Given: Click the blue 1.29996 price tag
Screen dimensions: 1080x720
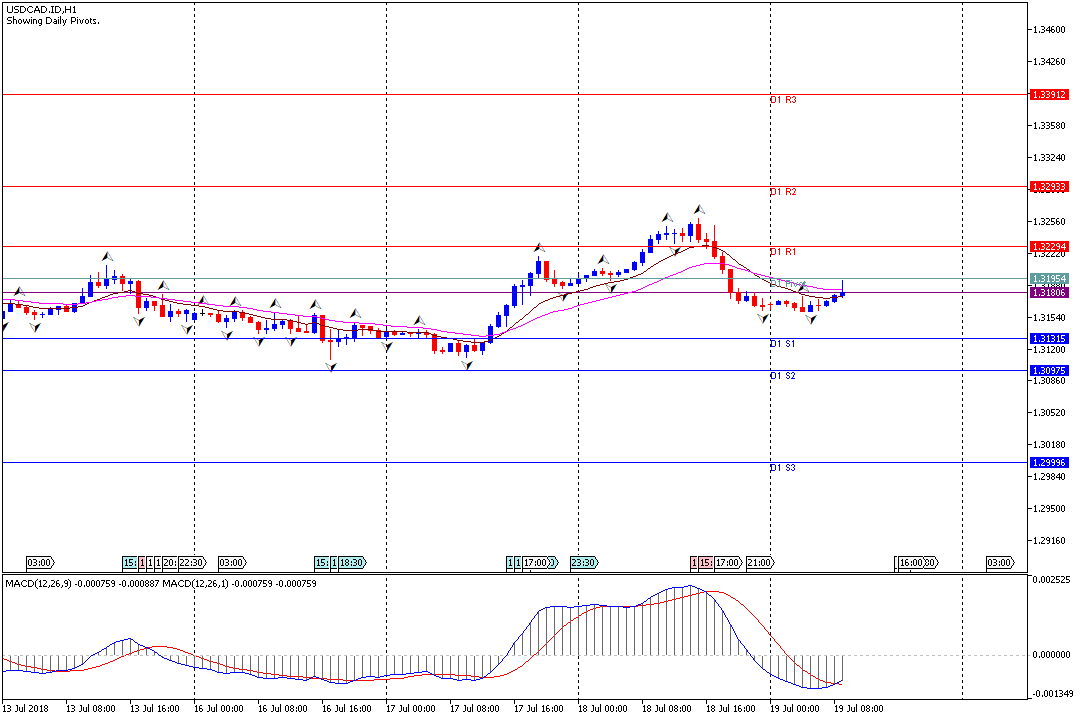Looking at the screenshot, I should pos(1049,462).
